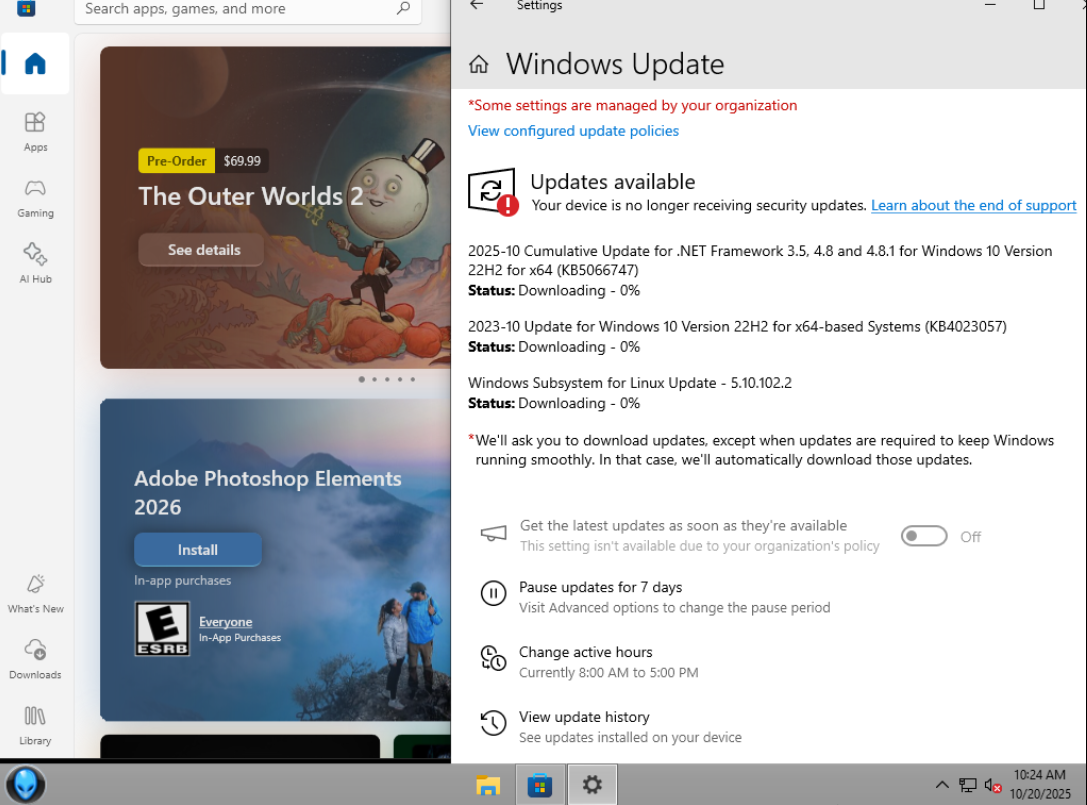Viewport: 1087px width, 805px height.
Task: Open View configured update policies link
Action: click(573, 131)
